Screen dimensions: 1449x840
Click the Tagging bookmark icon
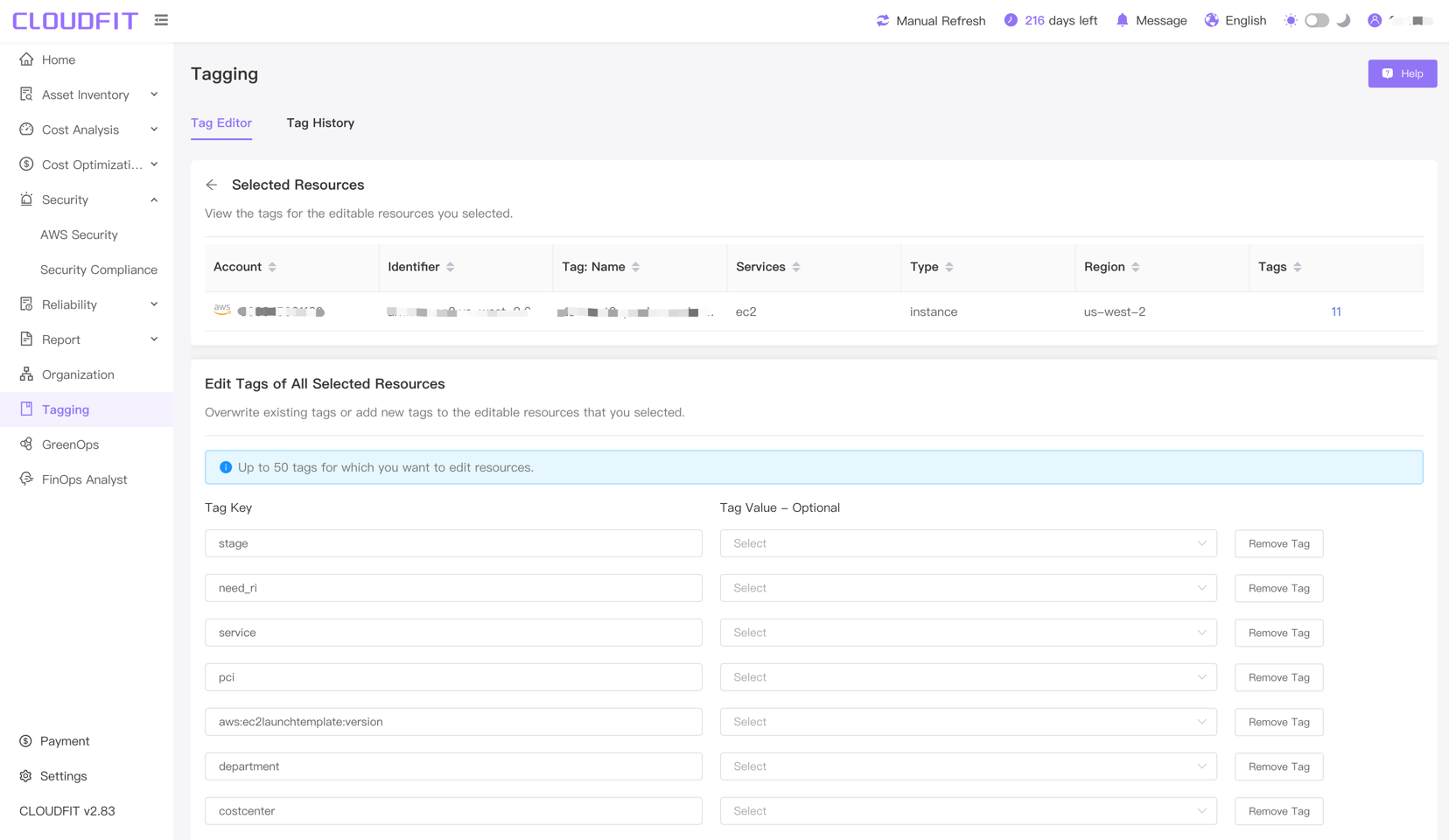pyautogui.click(x=26, y=409)
